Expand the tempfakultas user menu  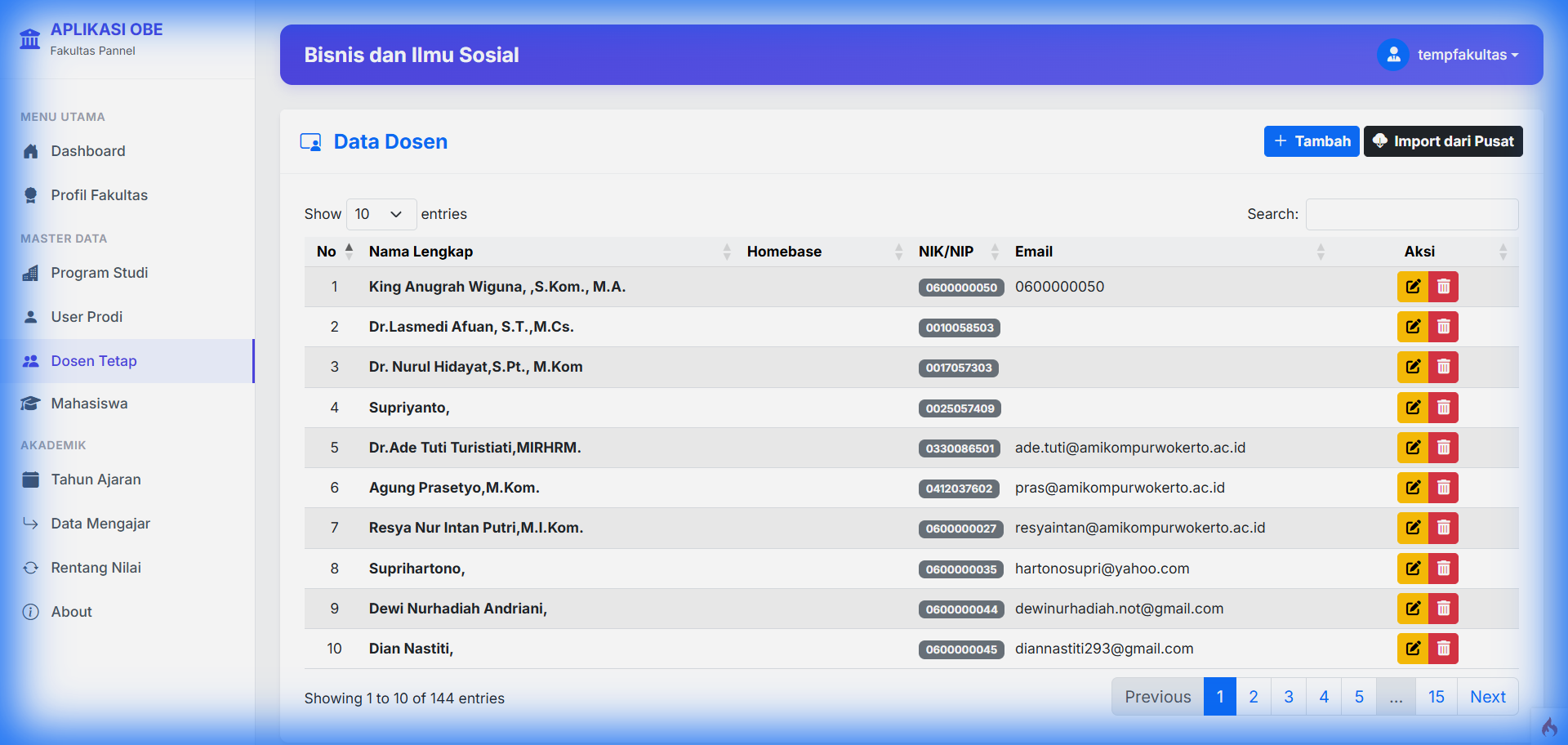pos(1468,55)
